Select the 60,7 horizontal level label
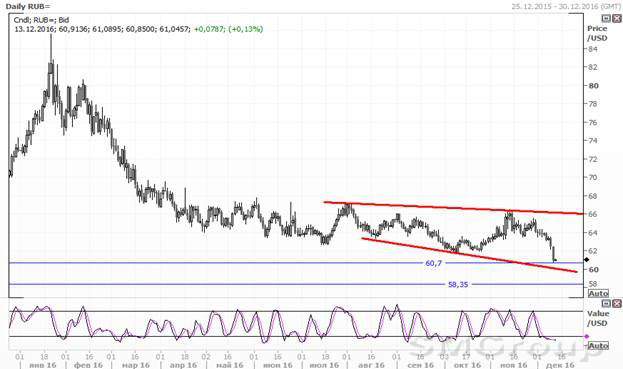Viewport: 623px width, 369px height. pyautogui.click(x=433, y=263)
